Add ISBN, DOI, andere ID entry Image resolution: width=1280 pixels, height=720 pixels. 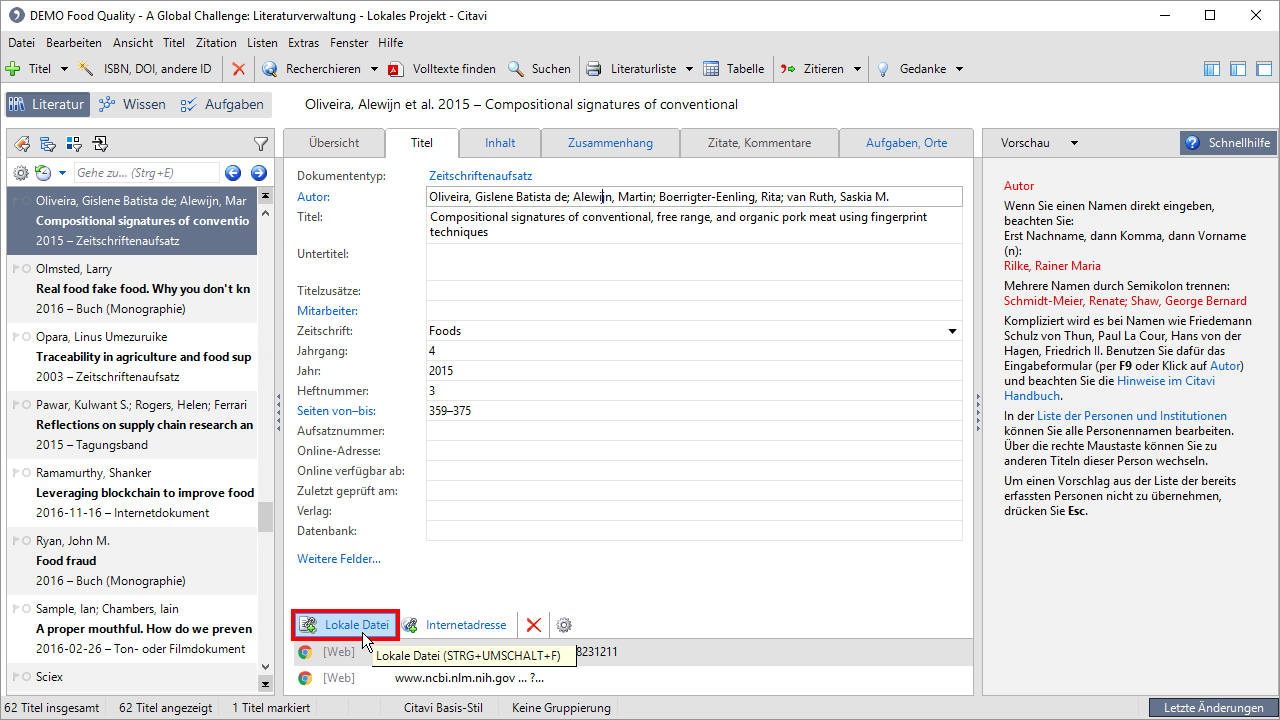146,69
